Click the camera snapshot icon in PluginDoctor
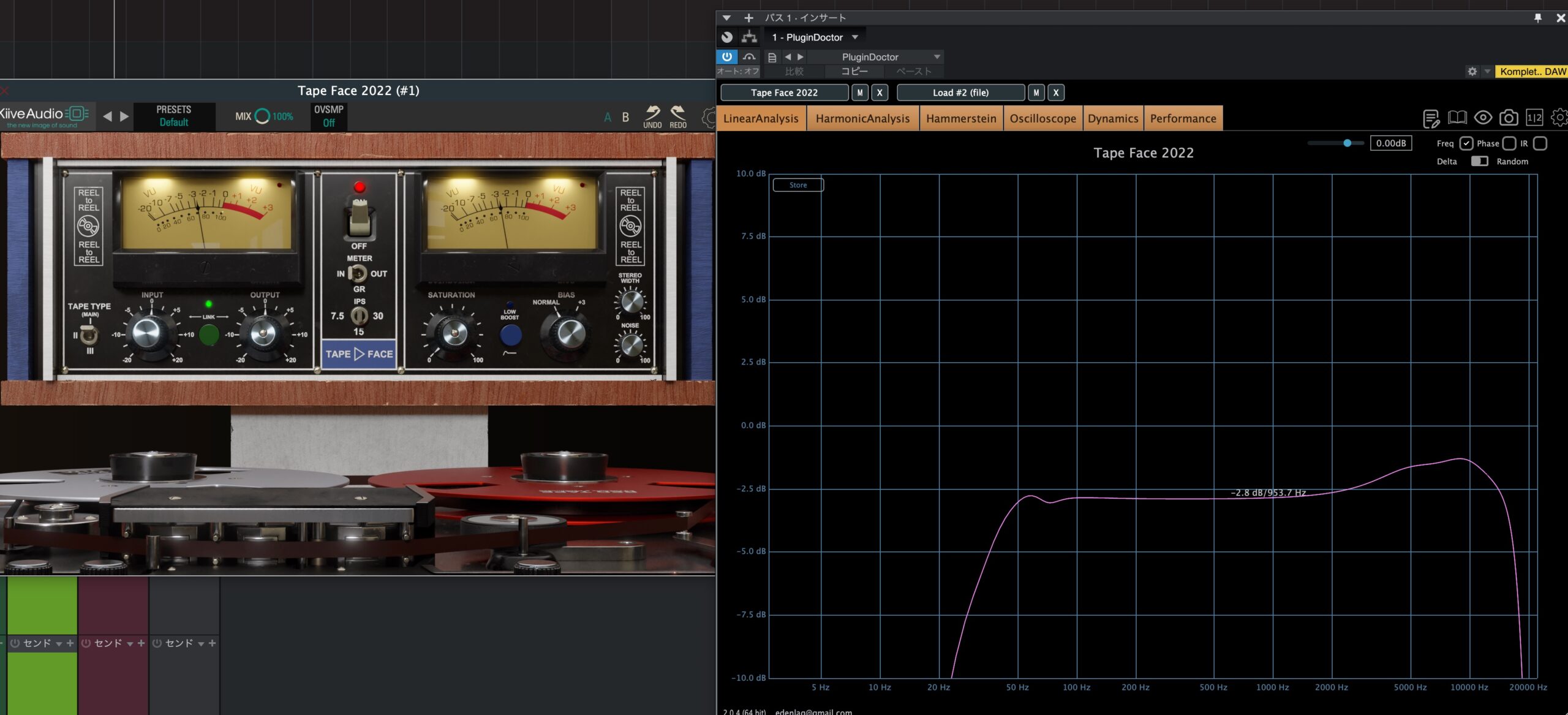 pos(1509,118)
